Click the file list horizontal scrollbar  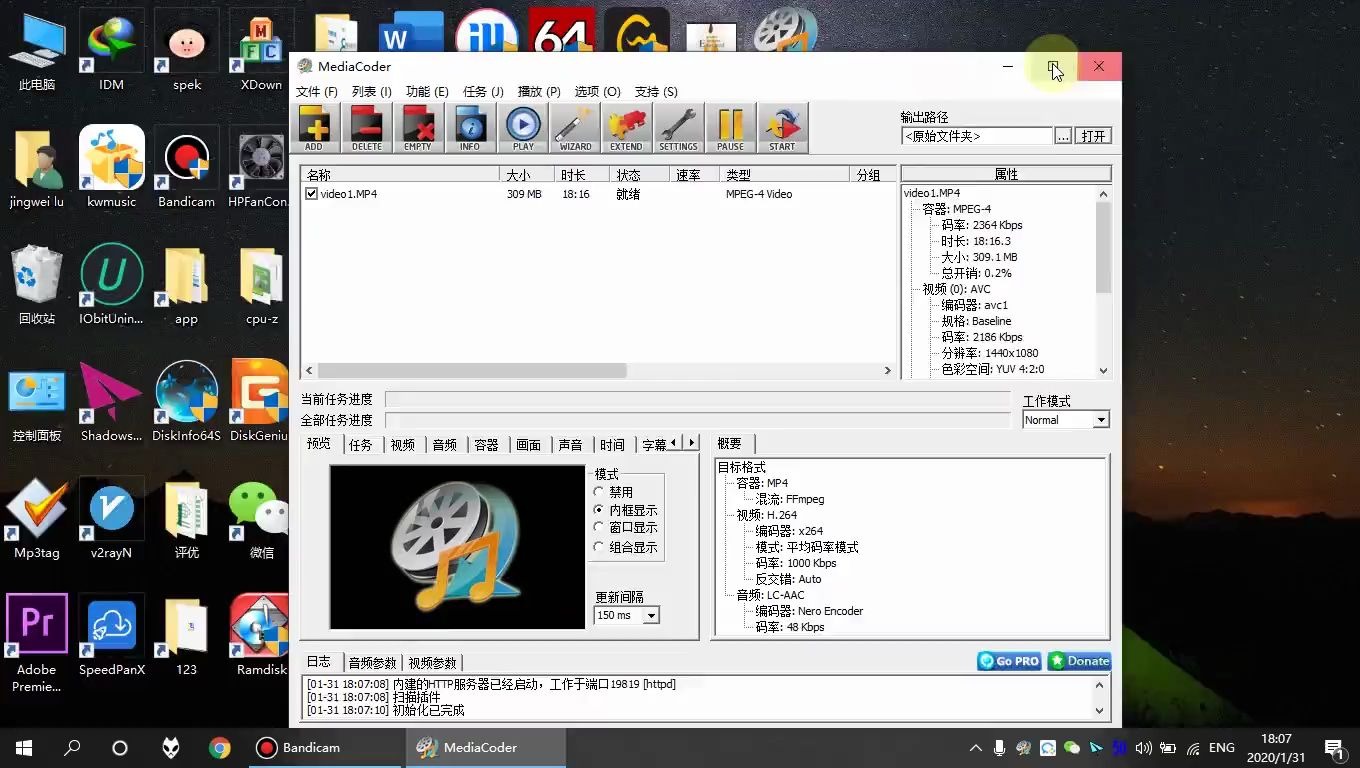[598, 370]
